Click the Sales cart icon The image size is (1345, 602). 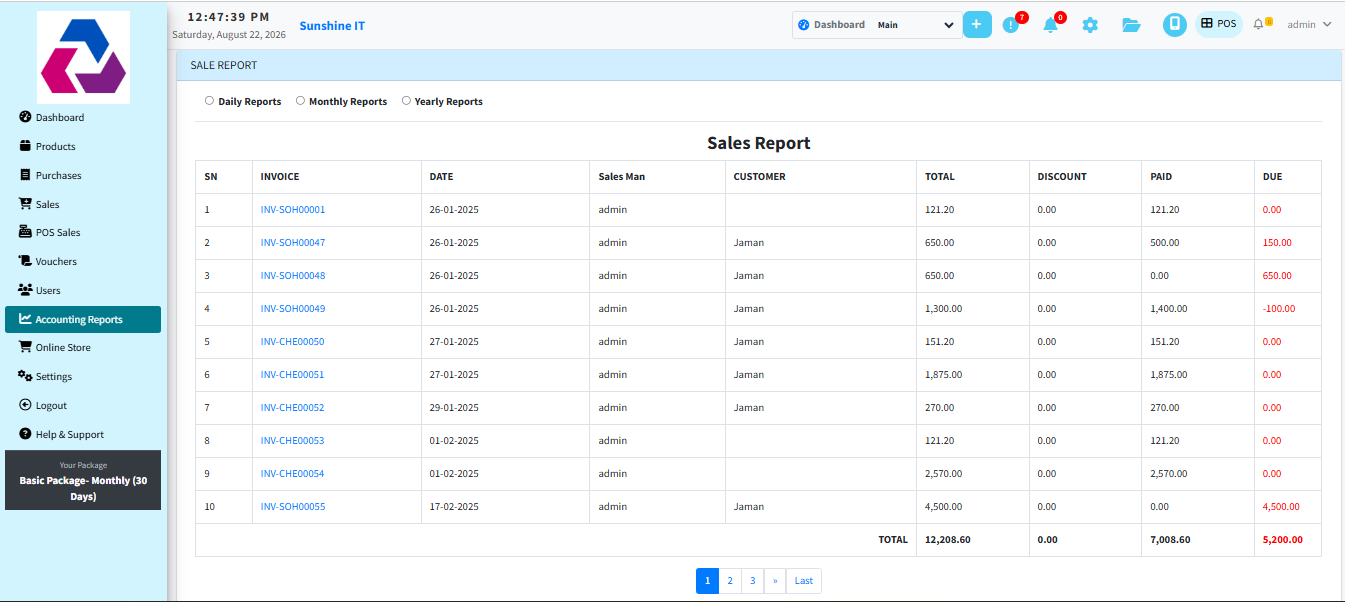[x=26, y=204]
